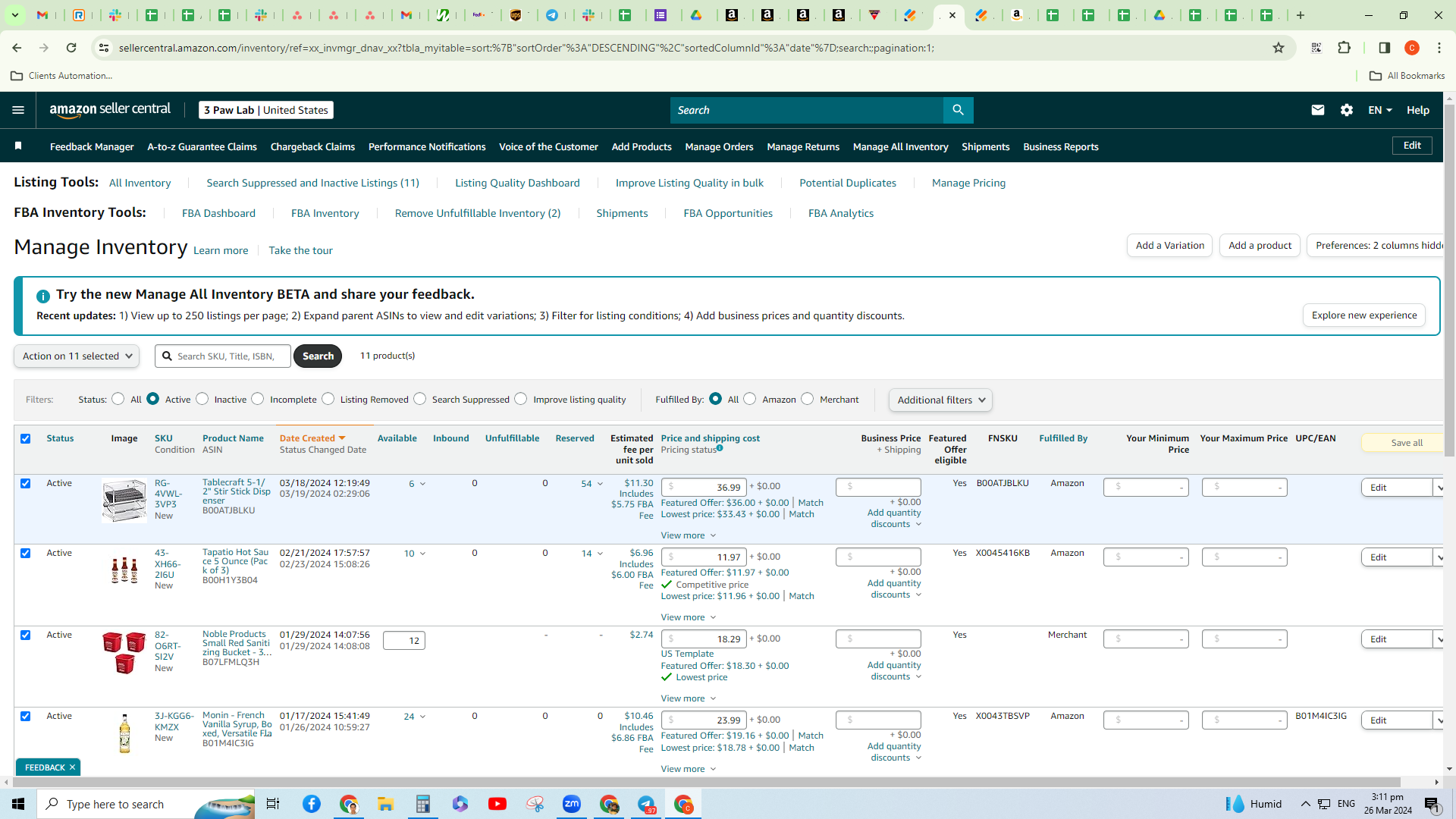
Task: Select Amazon fulfilled-by radio button
Action: [750, 399]
